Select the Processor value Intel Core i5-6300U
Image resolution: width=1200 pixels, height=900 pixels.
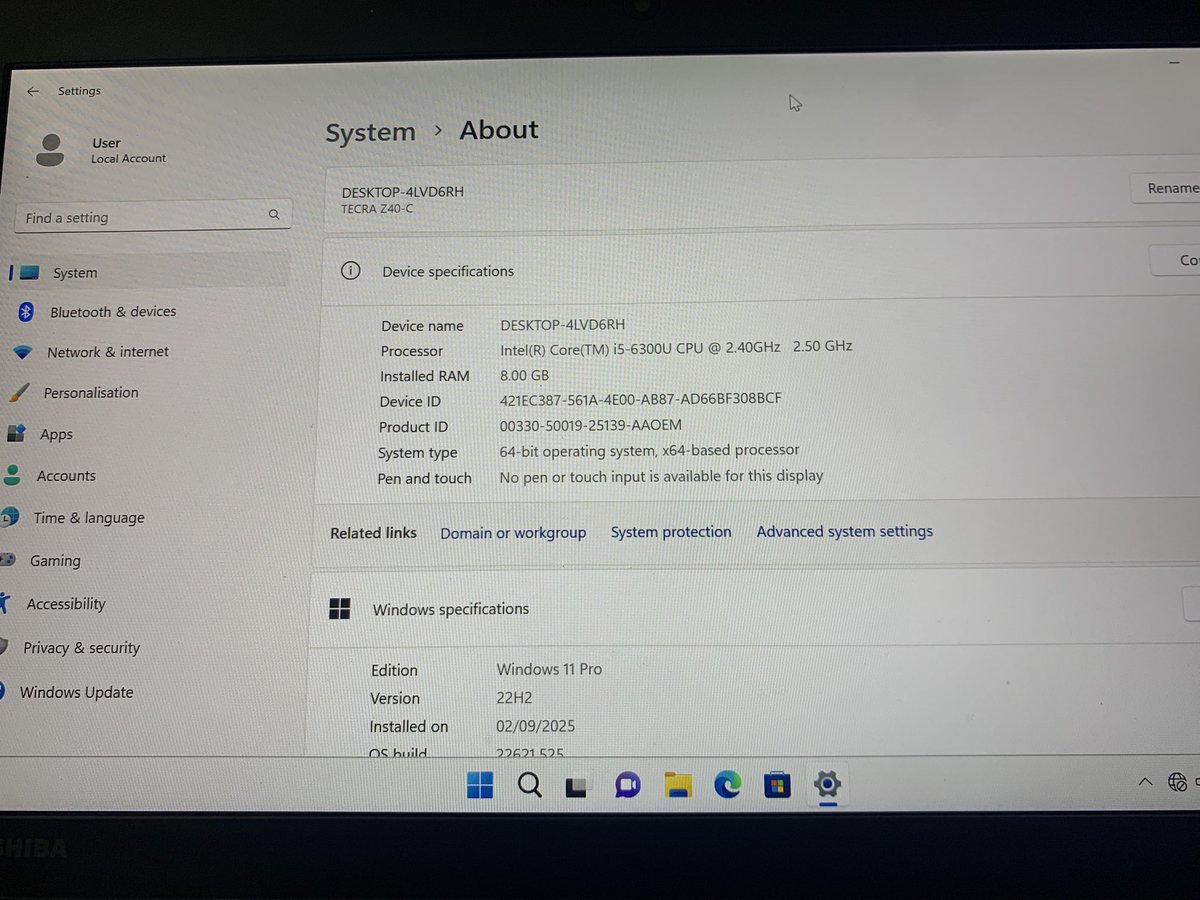coord(676,347)
